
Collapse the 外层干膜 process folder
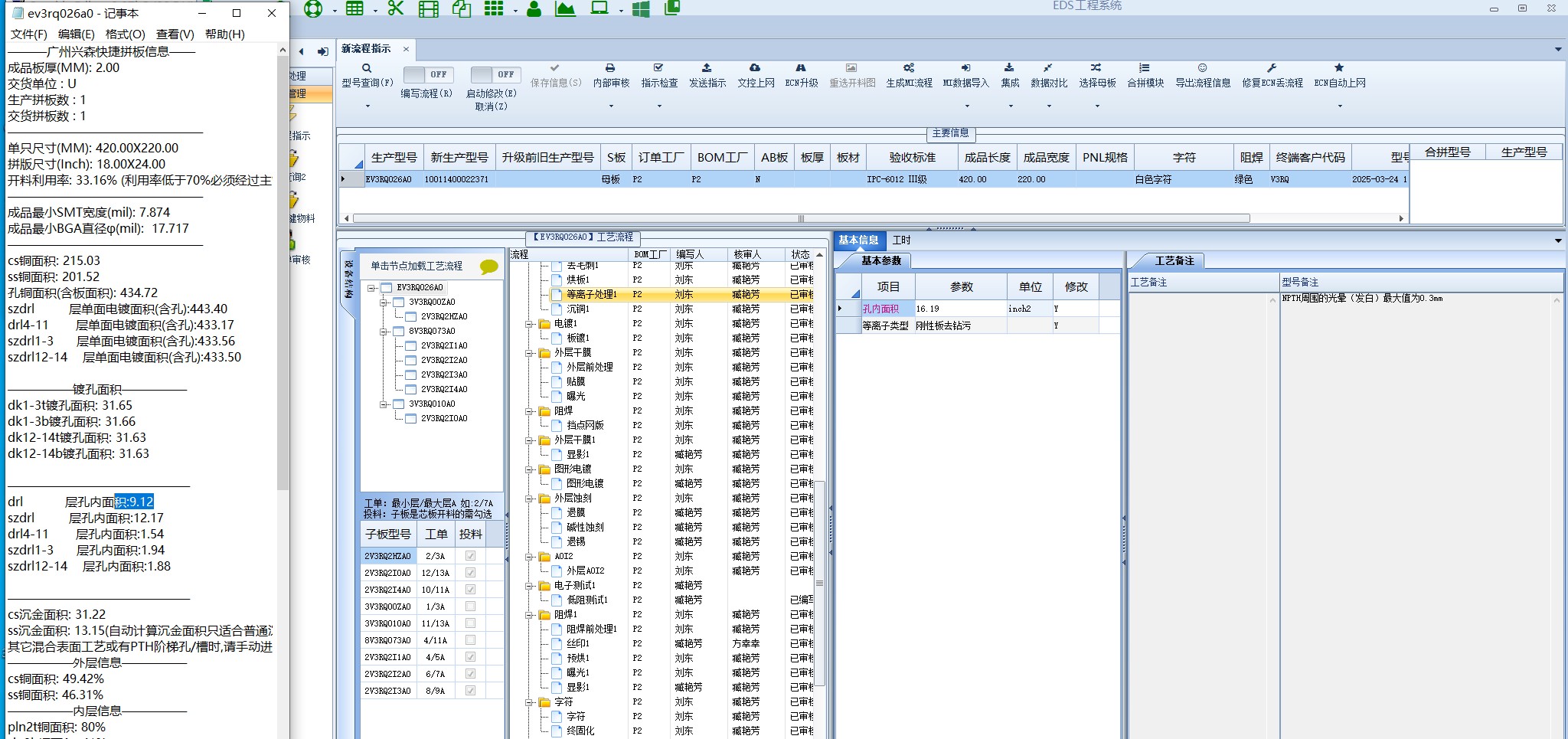[x=529, y=353]
